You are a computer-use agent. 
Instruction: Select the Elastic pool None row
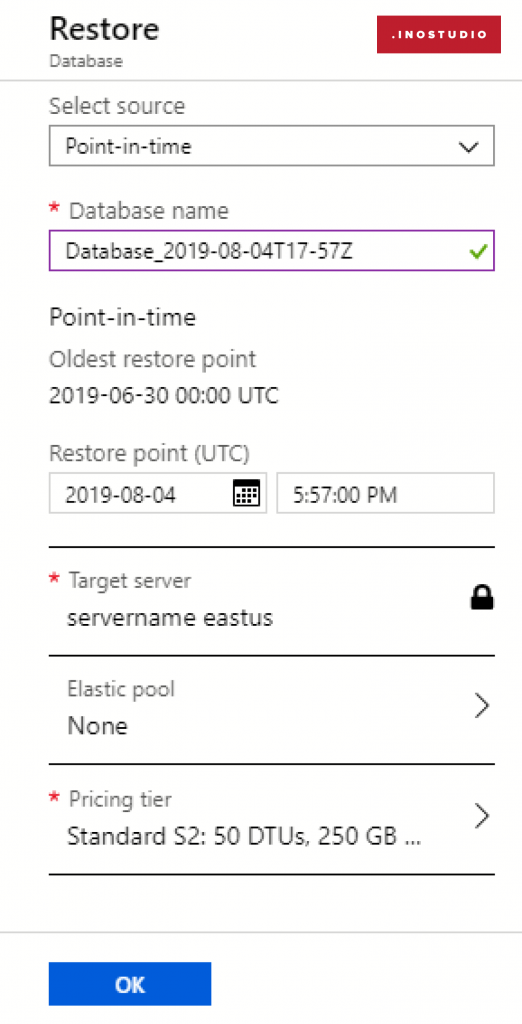click(x=272, y=709)
